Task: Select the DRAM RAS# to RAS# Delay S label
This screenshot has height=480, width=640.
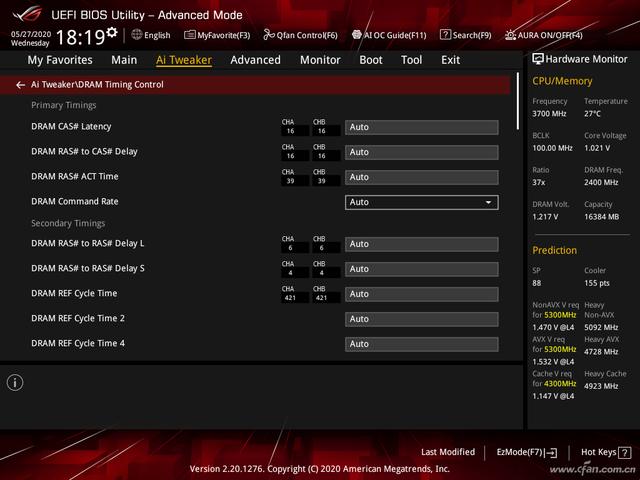Action: point(87,268)
